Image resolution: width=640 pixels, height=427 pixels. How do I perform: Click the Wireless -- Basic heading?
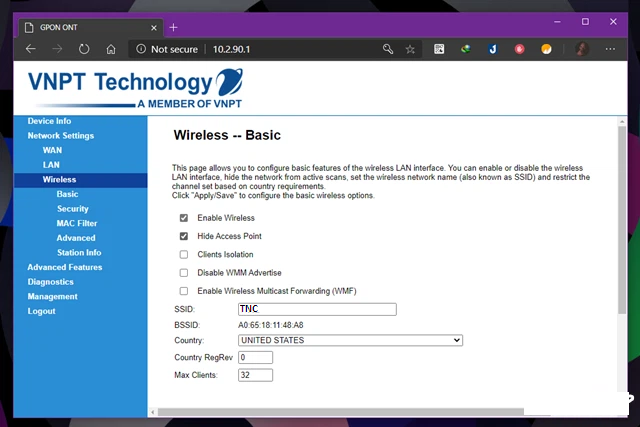tap(227, 135)
